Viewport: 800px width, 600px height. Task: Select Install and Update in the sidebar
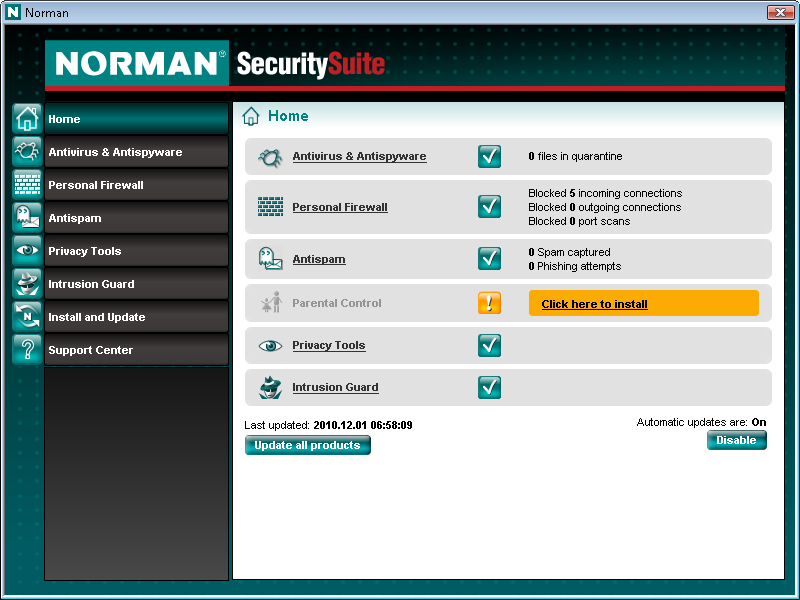[136, 317]
